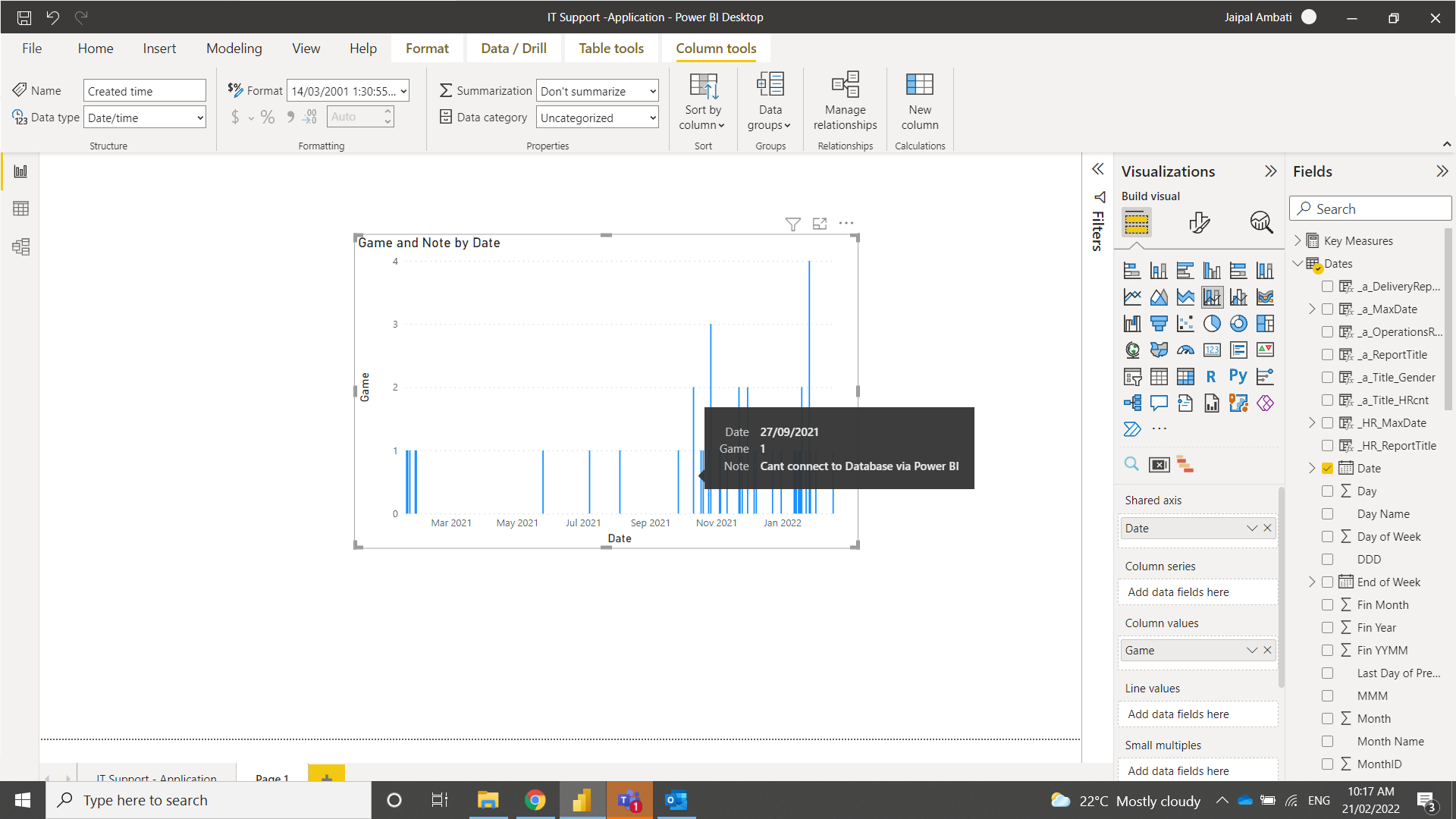Select the clustered column chart visual

point(1212,271)
